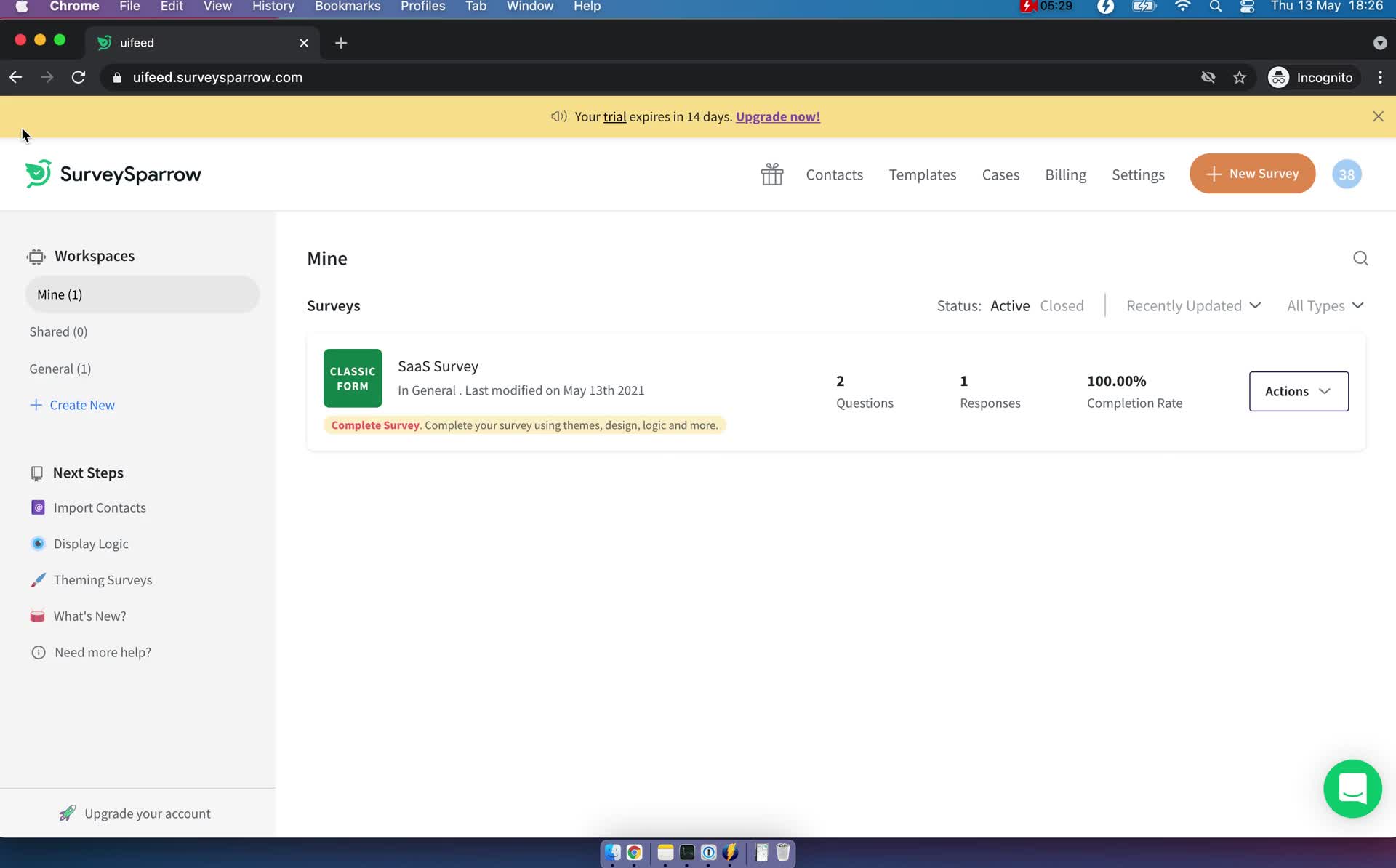The image size is (1396, 868).
Task: Click the What's New icon
Action: [x=38, y=616]
